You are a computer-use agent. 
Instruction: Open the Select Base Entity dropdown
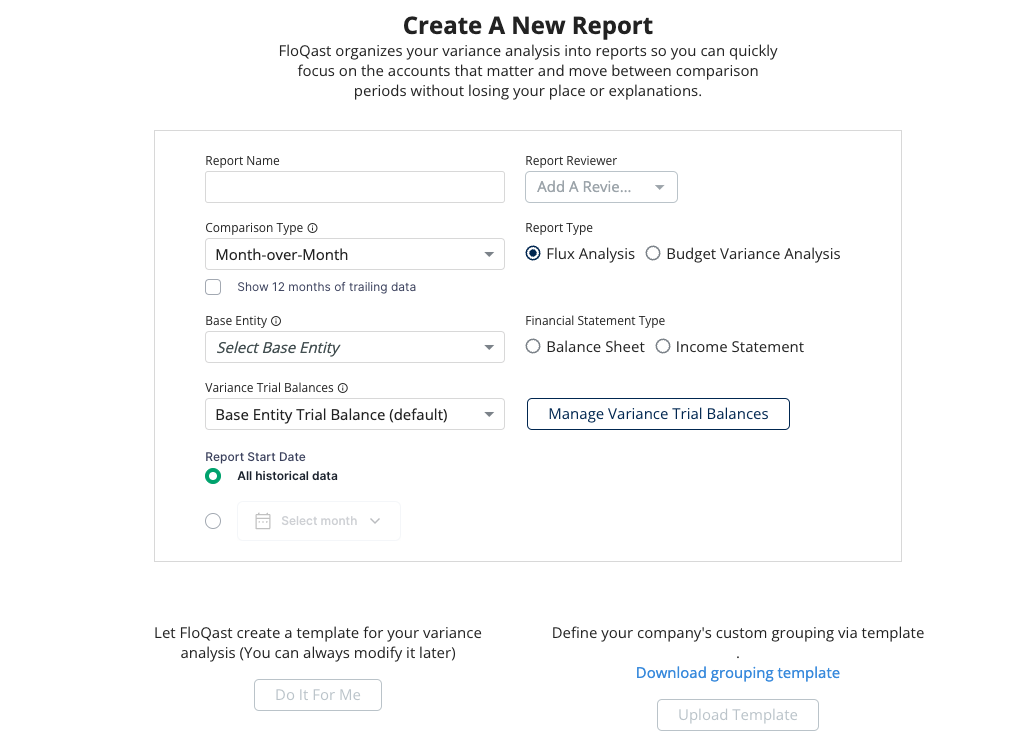355,347
